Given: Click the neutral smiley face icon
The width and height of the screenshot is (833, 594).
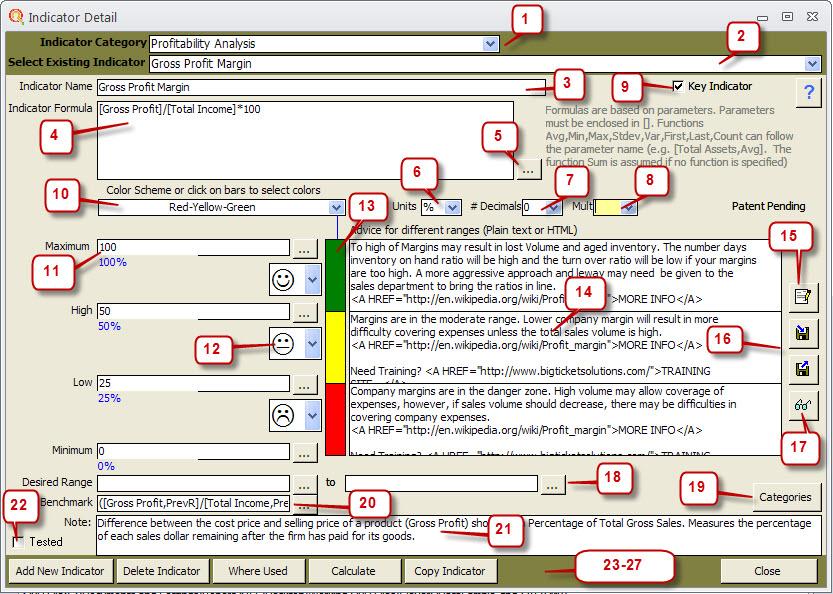Looking at the screenshot, I should [286, 345].
